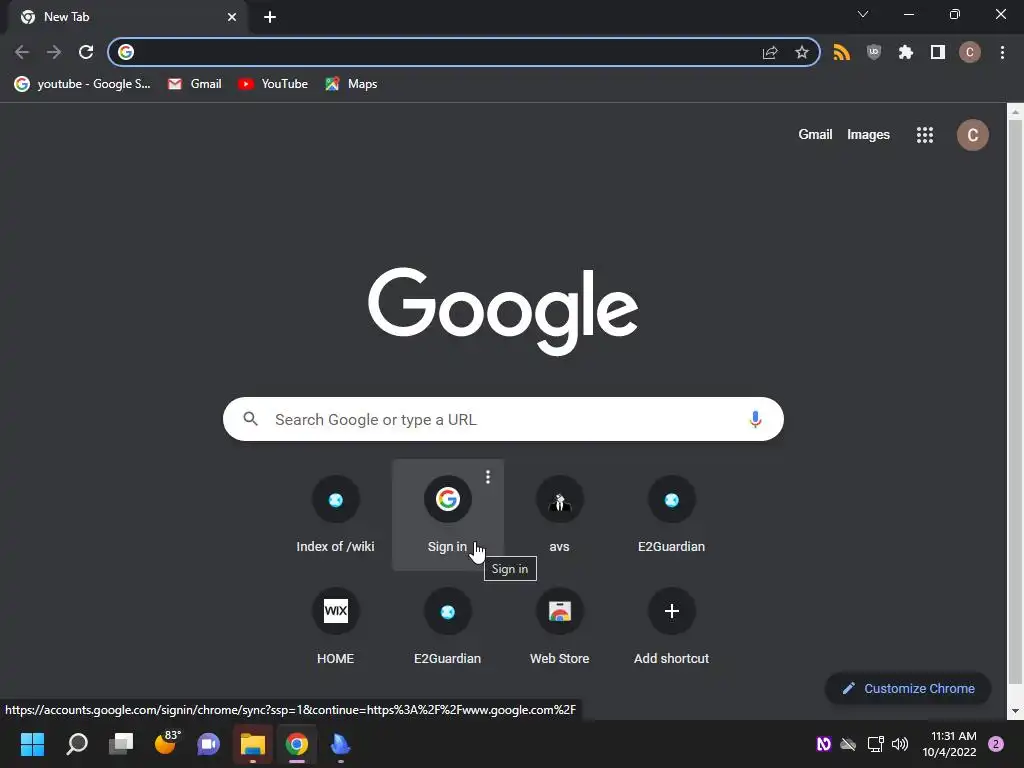Open the Web Store shortcut
Screen dimensions: 1024x768
(x=559, y=627)
